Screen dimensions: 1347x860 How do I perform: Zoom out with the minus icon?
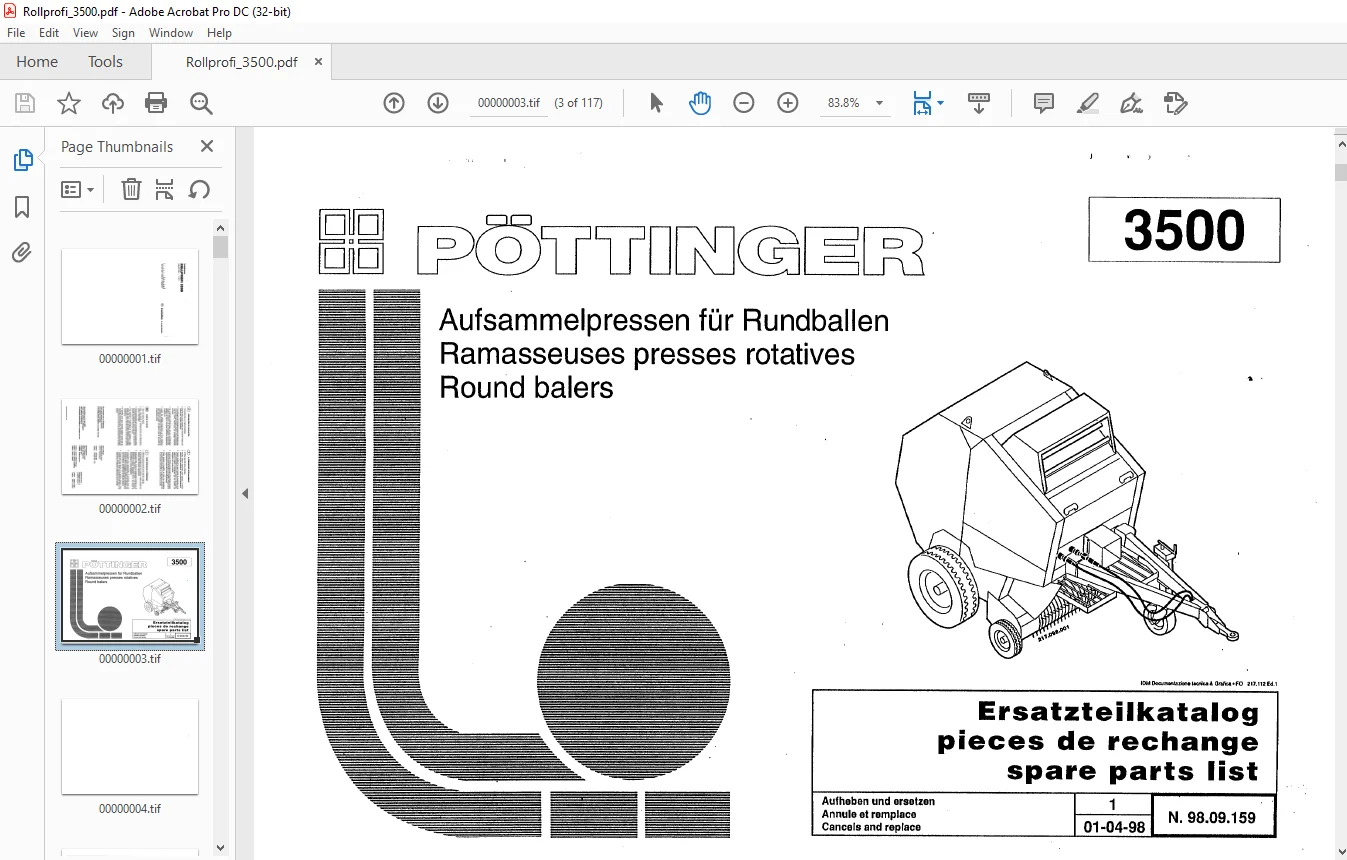click(744, 103)
